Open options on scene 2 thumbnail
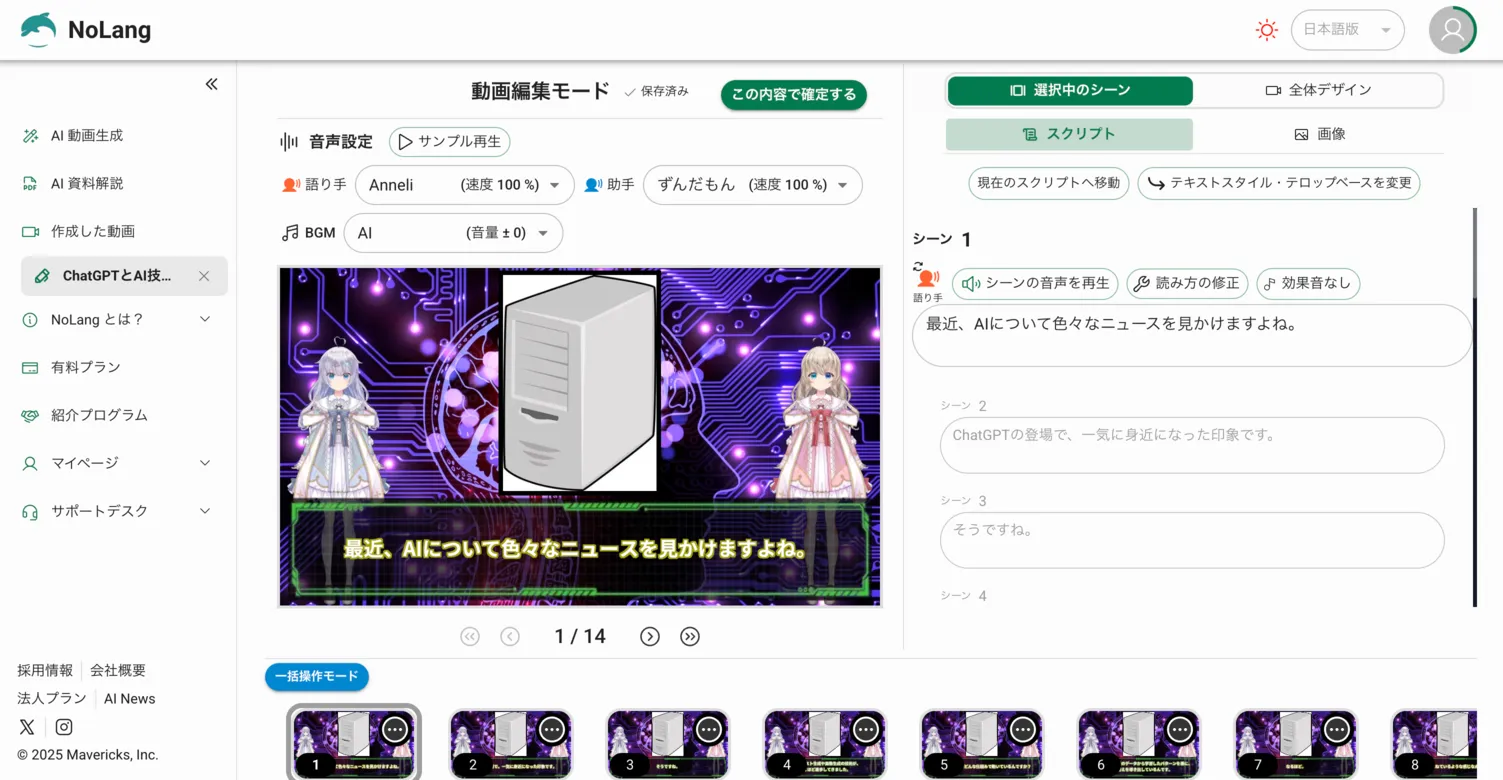1503x780 pixels. [x=553, y=730]
